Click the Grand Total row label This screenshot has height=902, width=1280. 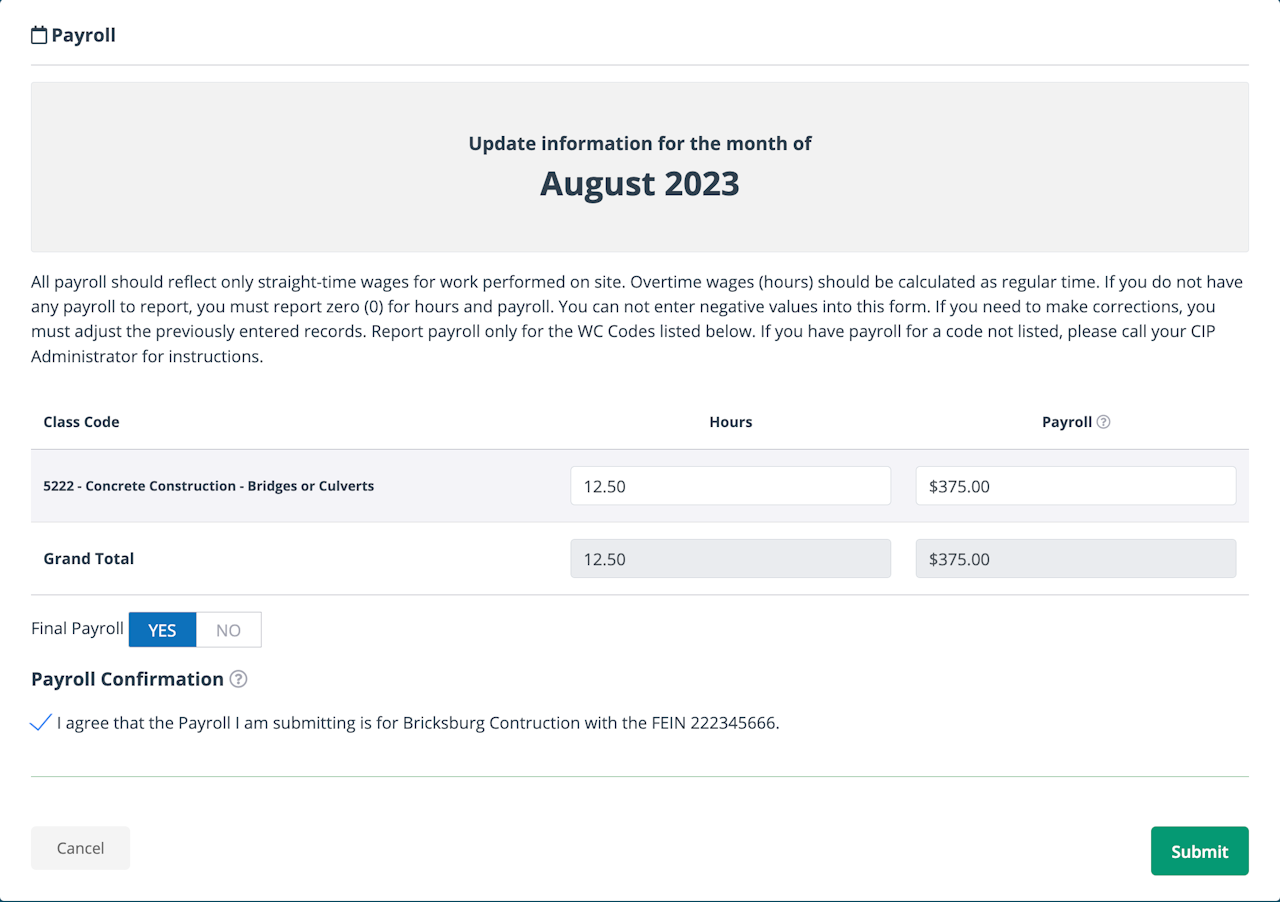[88, 559]
